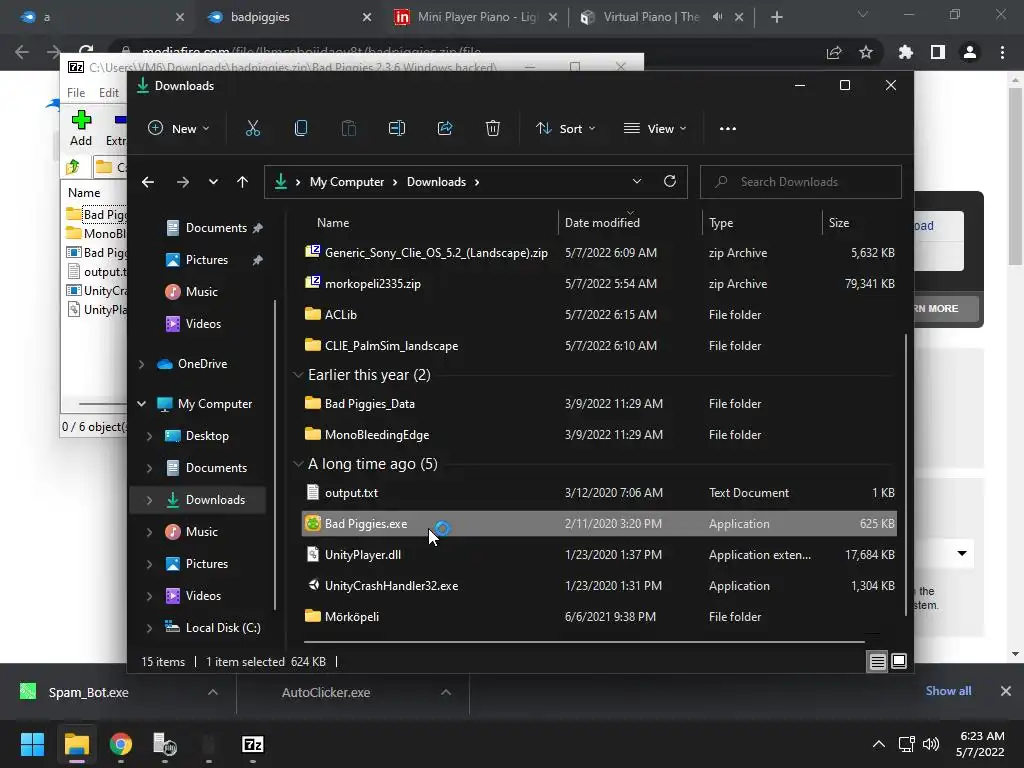Screen dimensions: 1024x768
Task: Collapse the Earlier this year group
Action: coord(298,375)
